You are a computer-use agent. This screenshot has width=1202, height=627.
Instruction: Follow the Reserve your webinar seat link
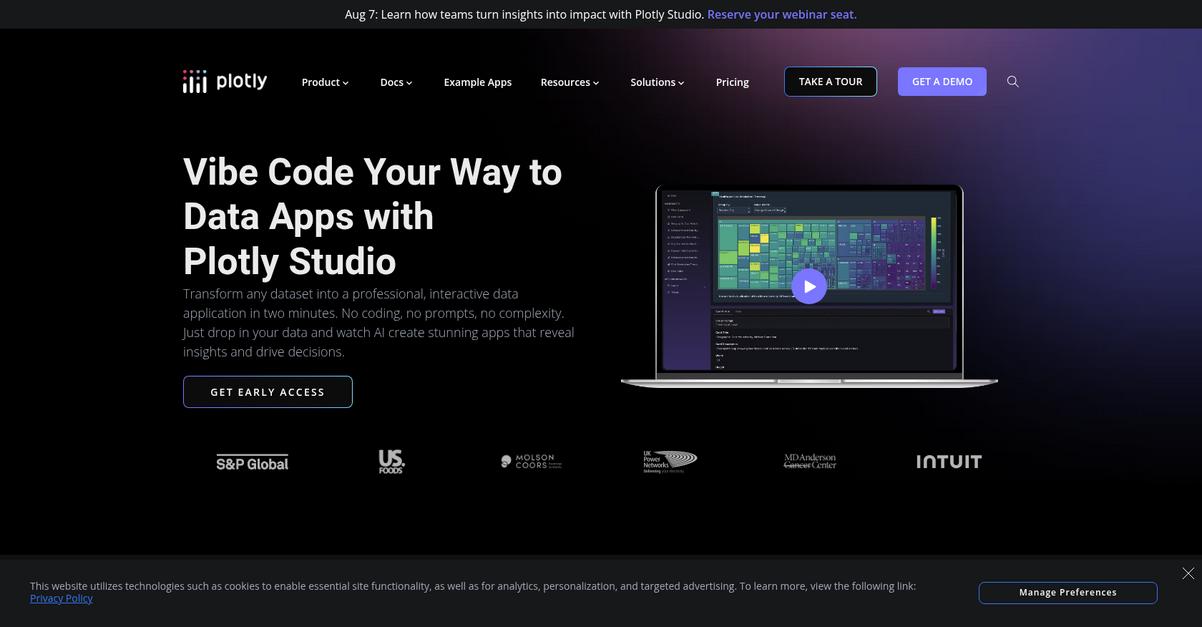[782, 14]
